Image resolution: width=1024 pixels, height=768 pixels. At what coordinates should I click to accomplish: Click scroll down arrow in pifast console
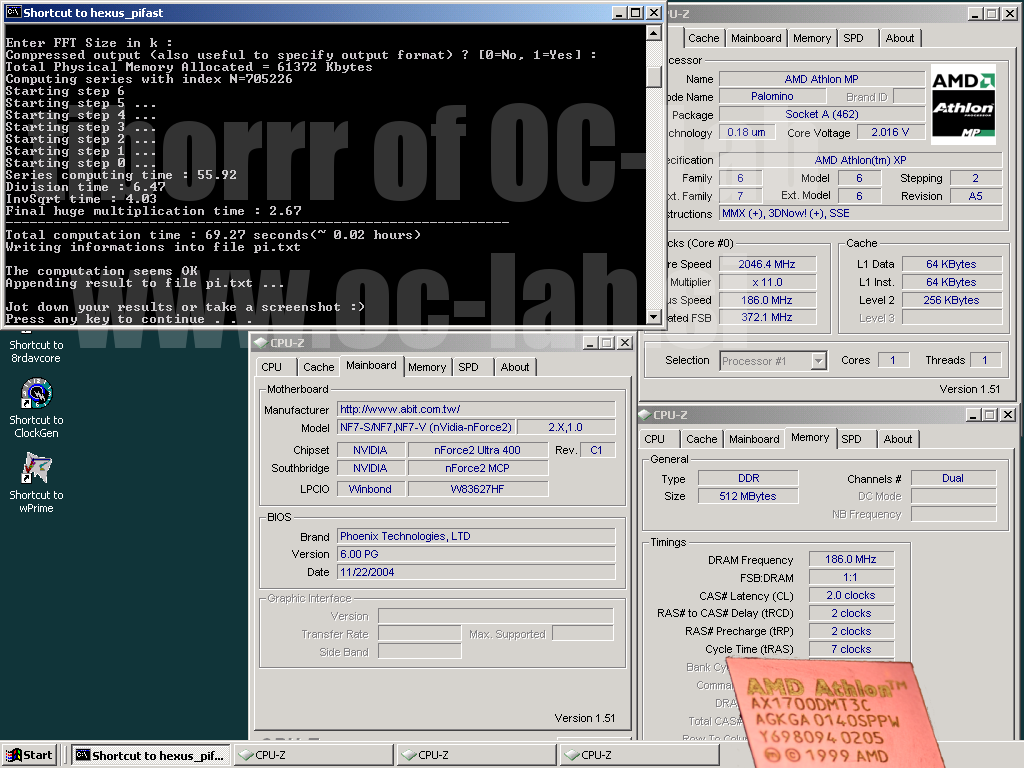654,317
